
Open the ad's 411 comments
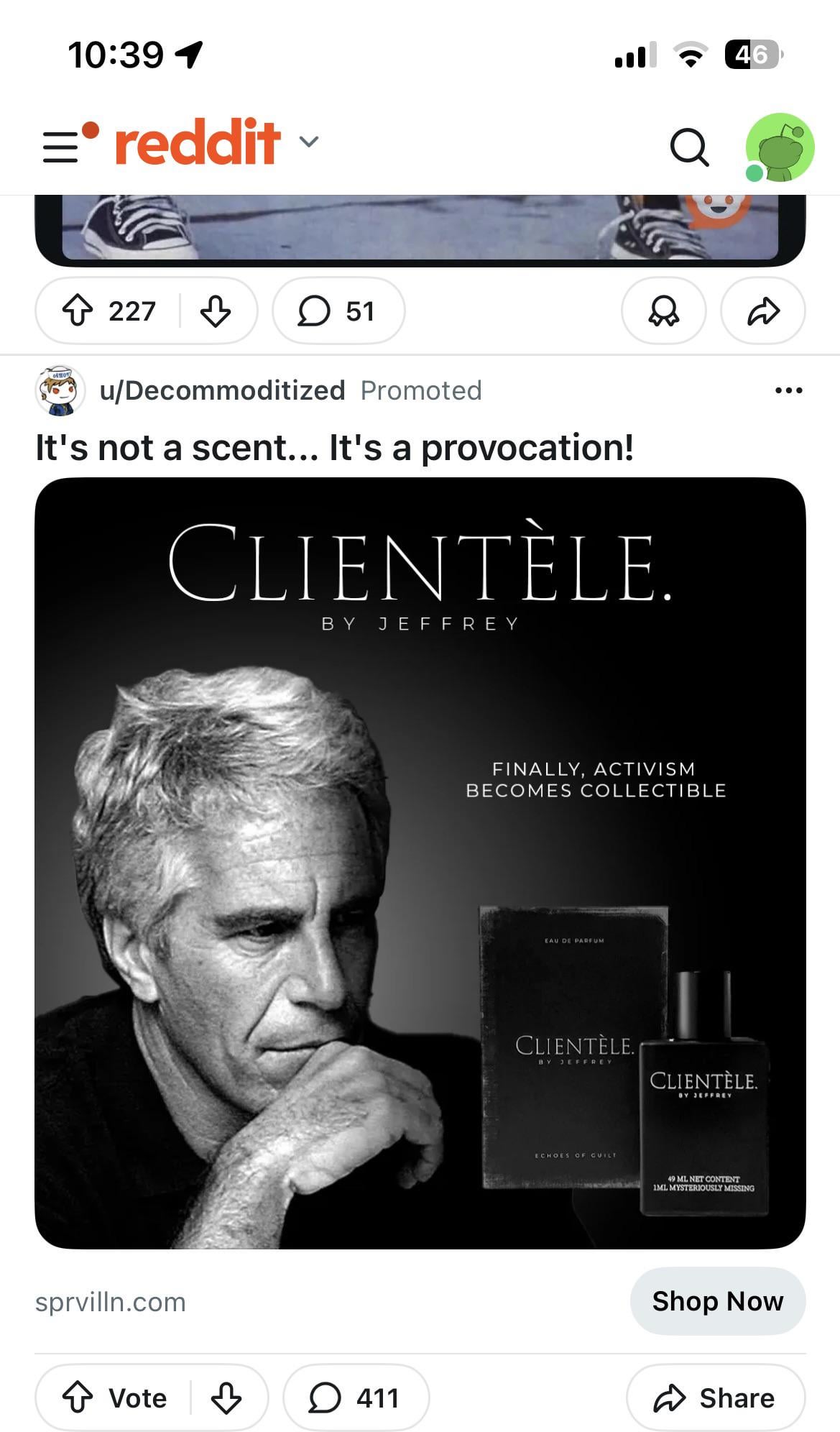[x=356, y=1398]
